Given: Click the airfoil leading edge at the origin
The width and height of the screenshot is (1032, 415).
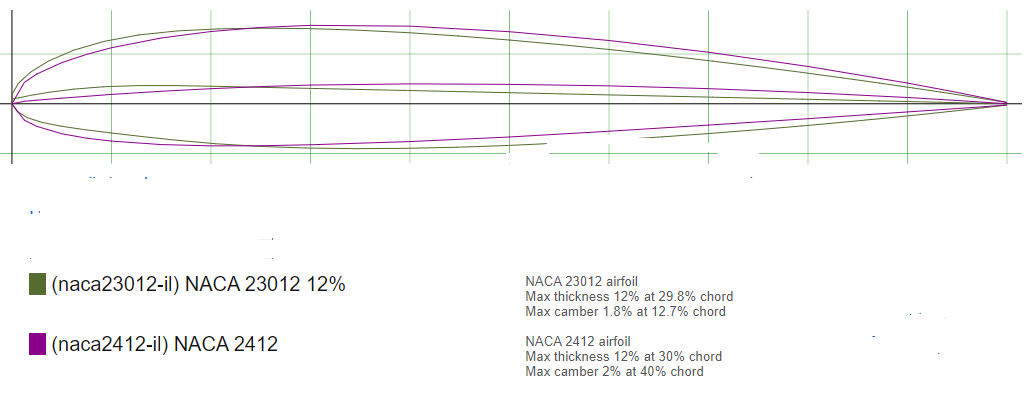Looking at the screenshot, I should [x=13, y=103].
